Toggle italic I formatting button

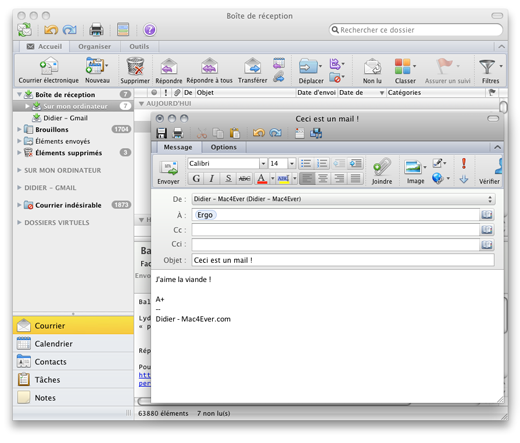pyautogui.click(x=212, y=179)
